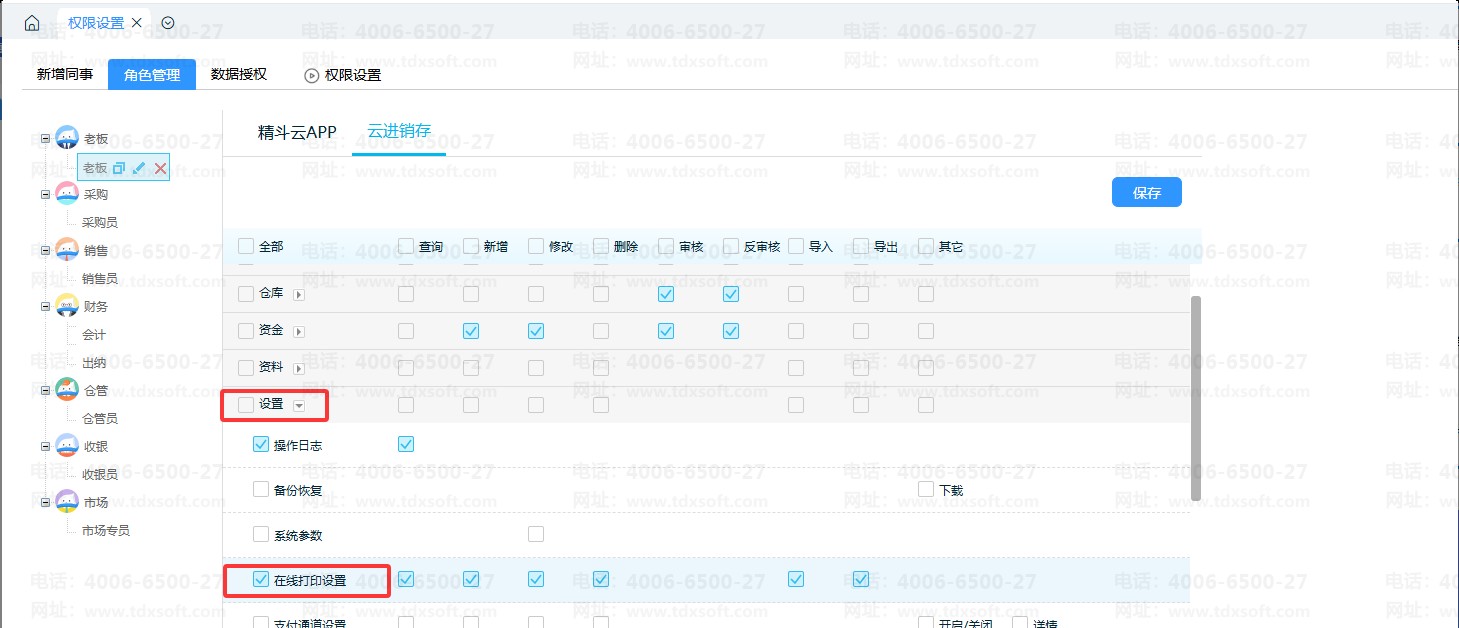Click the 收银 group avatar icon
This screenshot has width=1459, height=628.
[x=67, y=446]
